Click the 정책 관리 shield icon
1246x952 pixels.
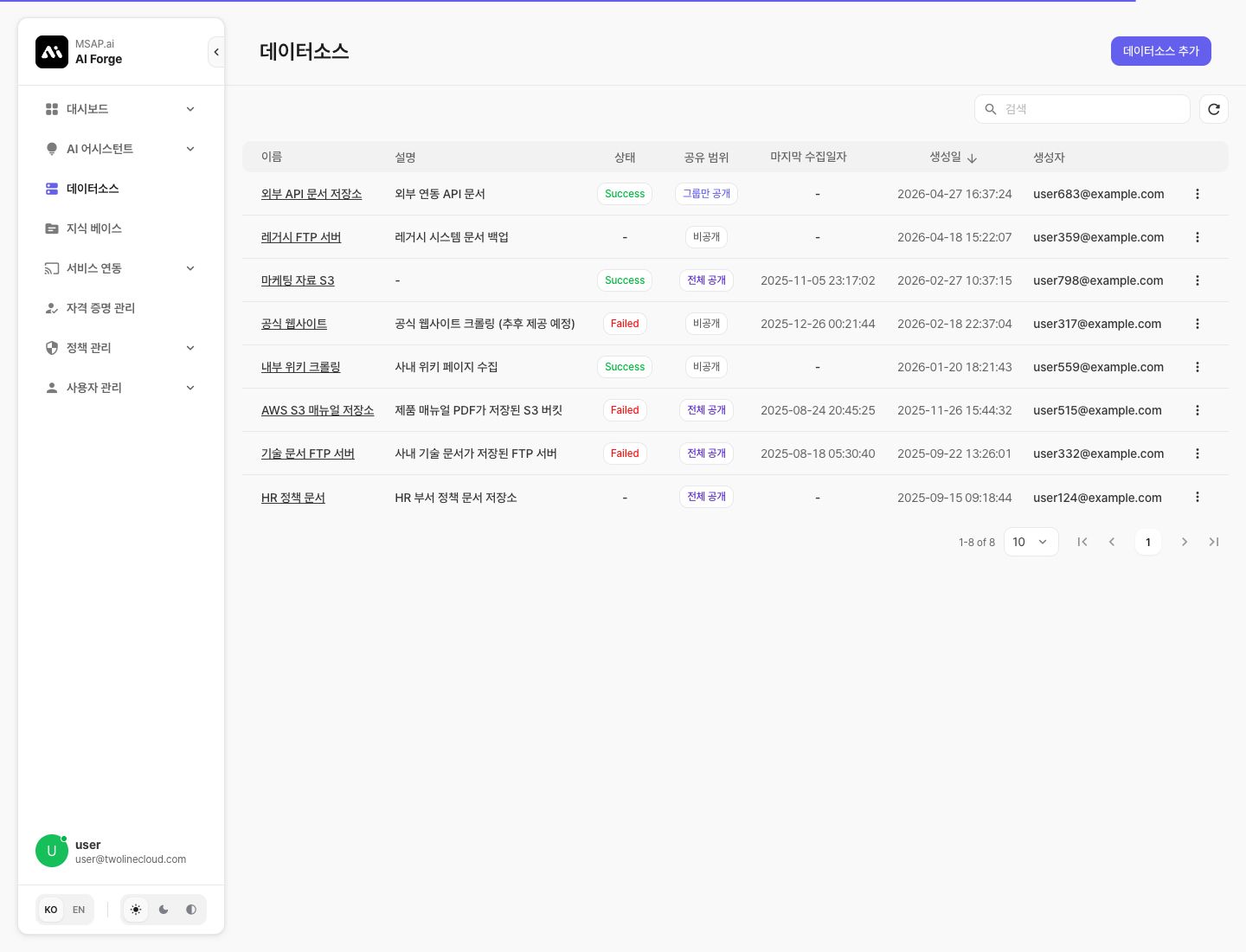pos(52,348)
